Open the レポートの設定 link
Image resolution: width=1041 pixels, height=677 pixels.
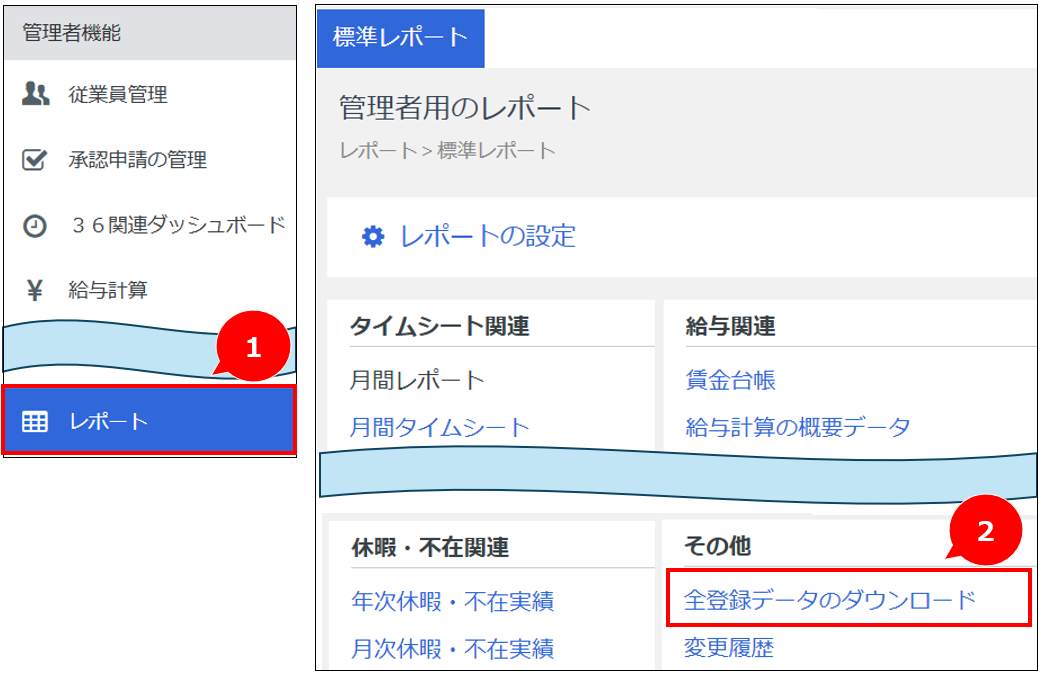[488, 237]
